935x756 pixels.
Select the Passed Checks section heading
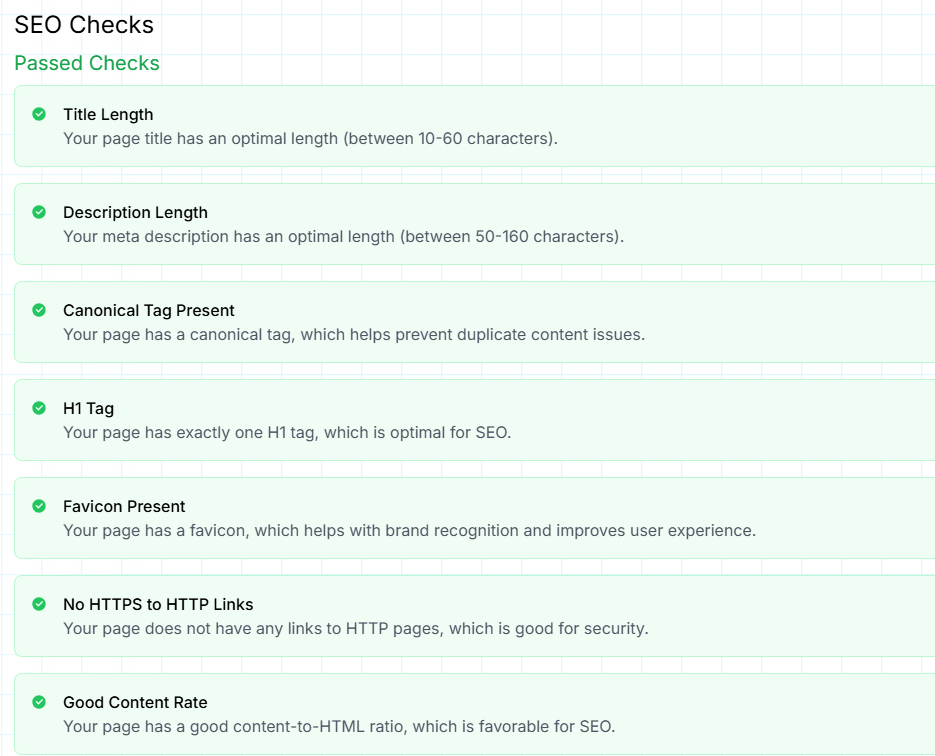(87, 63)
